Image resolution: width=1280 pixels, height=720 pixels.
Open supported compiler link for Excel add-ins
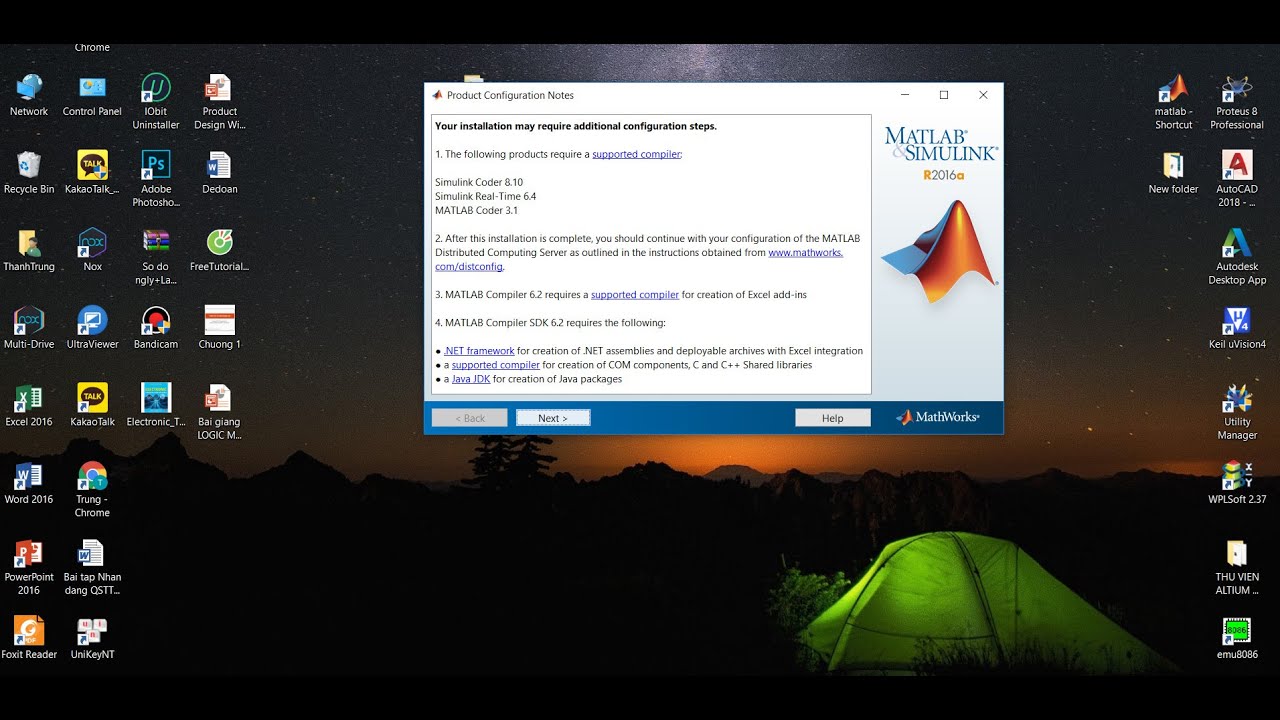pyautogui.click(x=635, y=295)
